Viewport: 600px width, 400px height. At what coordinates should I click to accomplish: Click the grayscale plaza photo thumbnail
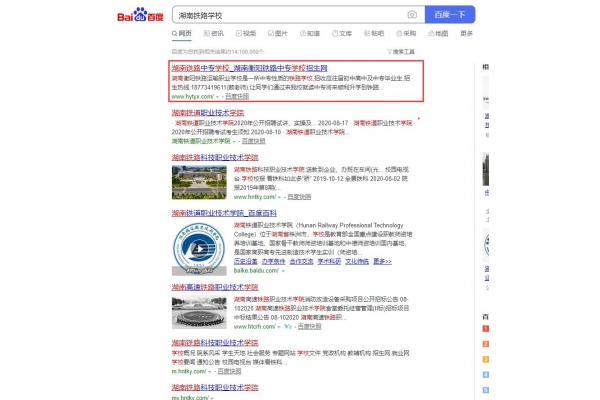point(199,312)
